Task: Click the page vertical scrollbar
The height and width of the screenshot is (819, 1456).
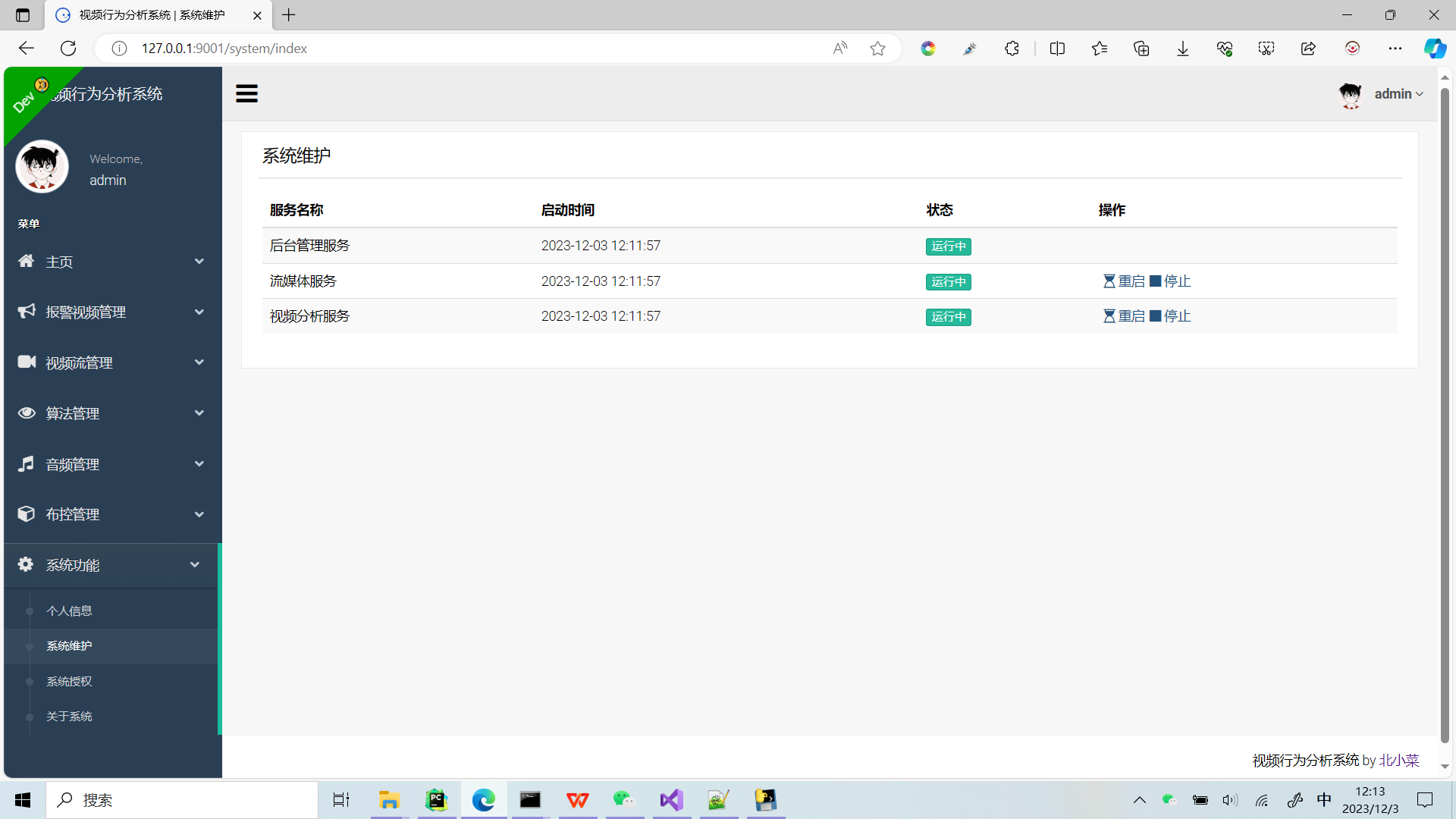Action: [x=1445, y=416]
